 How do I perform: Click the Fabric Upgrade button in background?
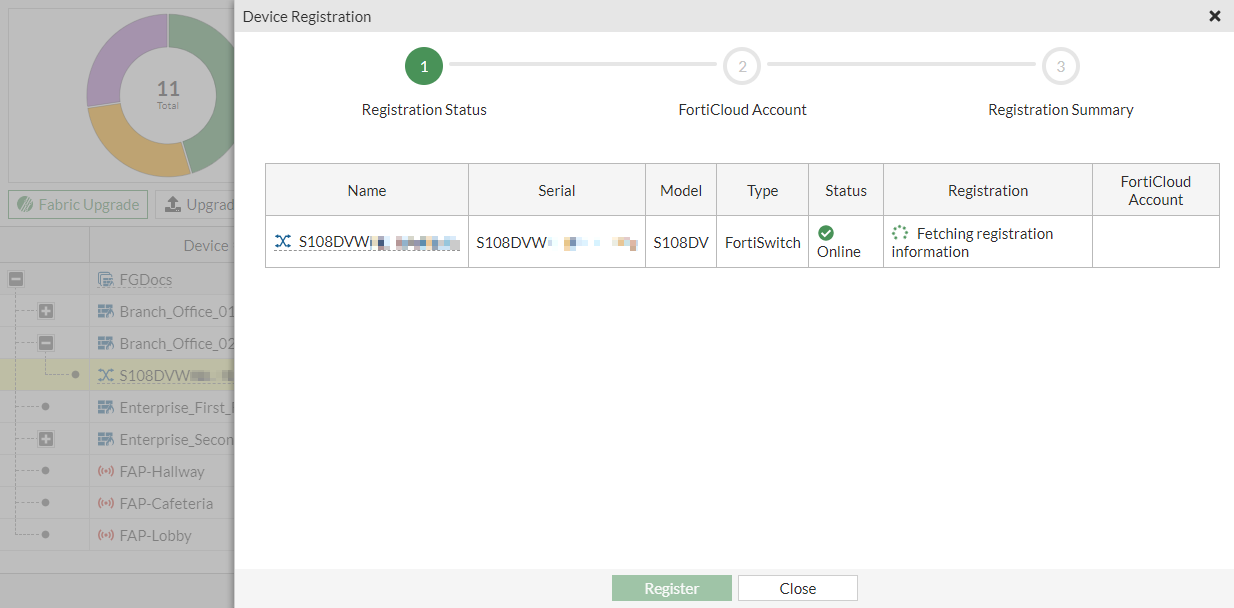78,204
